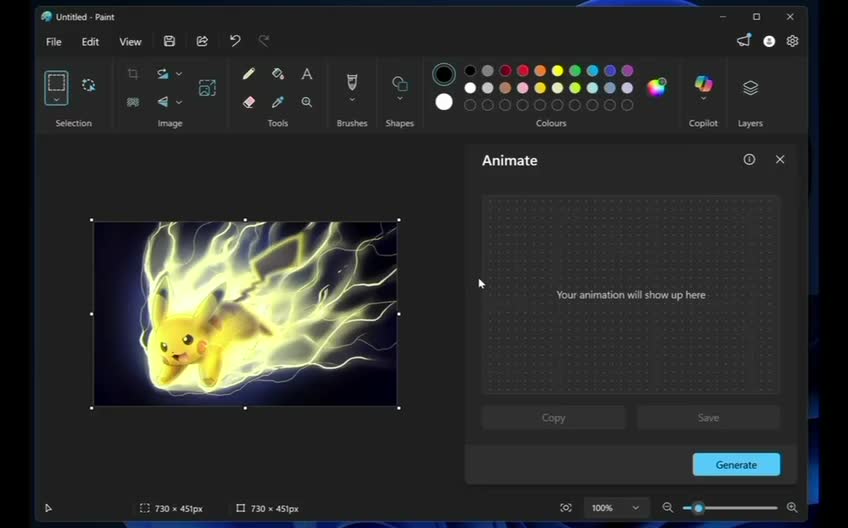Click the Crop image icon
The width and height of the screenshot is (848, 528).
[x=133, y=74]
